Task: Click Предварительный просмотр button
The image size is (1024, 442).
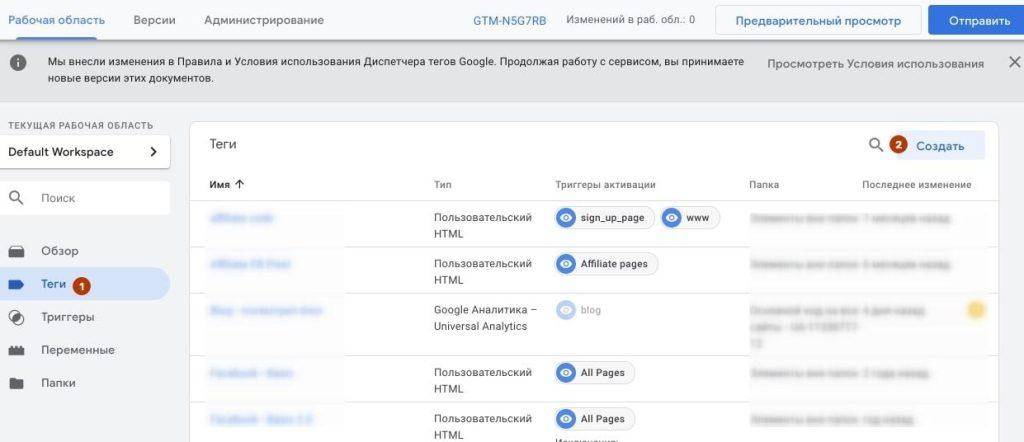Action: pyautogui.click(x=818, y=20)
